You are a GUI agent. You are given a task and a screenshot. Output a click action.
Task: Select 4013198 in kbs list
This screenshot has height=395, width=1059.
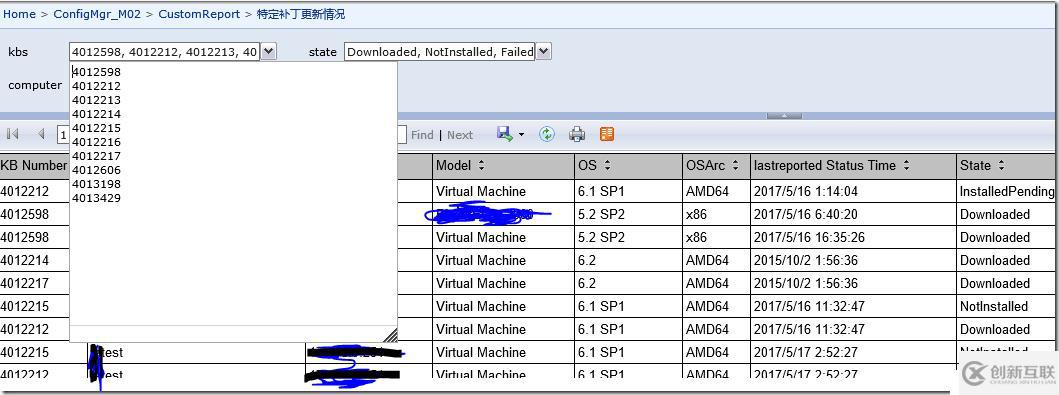pos(97,184)
